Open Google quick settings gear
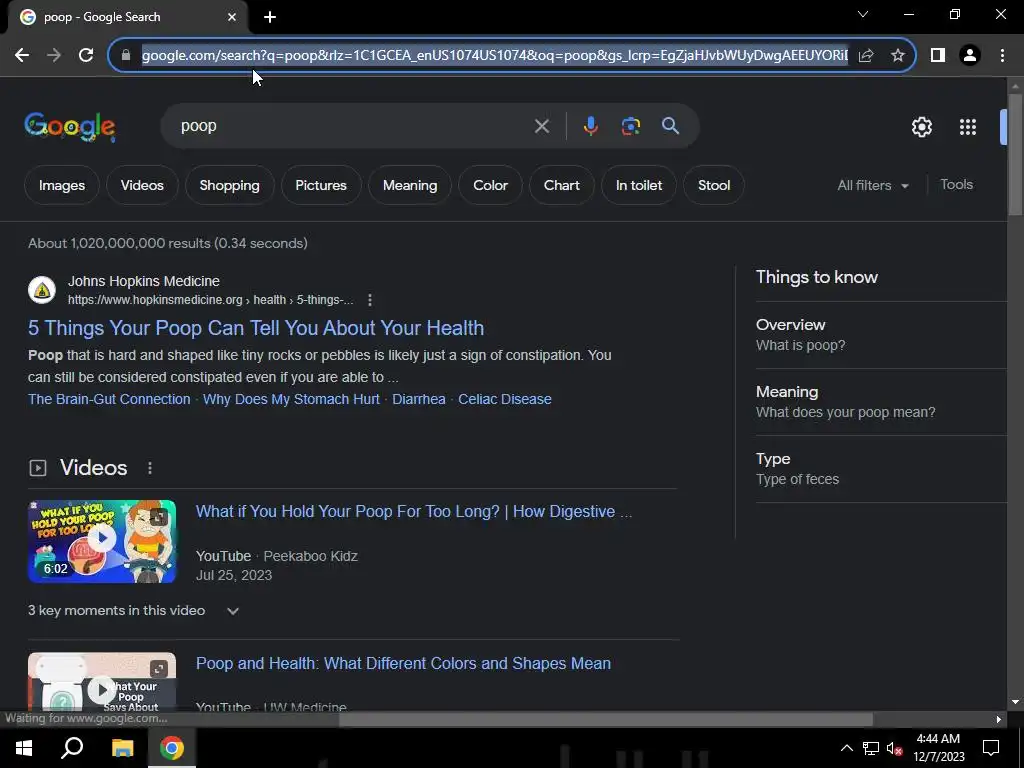The width and height of the screenshot is (1024, 768). [921, 127]
